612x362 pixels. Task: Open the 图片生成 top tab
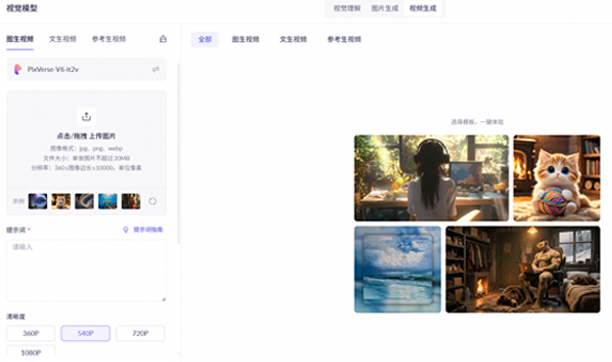click(385, 8)
